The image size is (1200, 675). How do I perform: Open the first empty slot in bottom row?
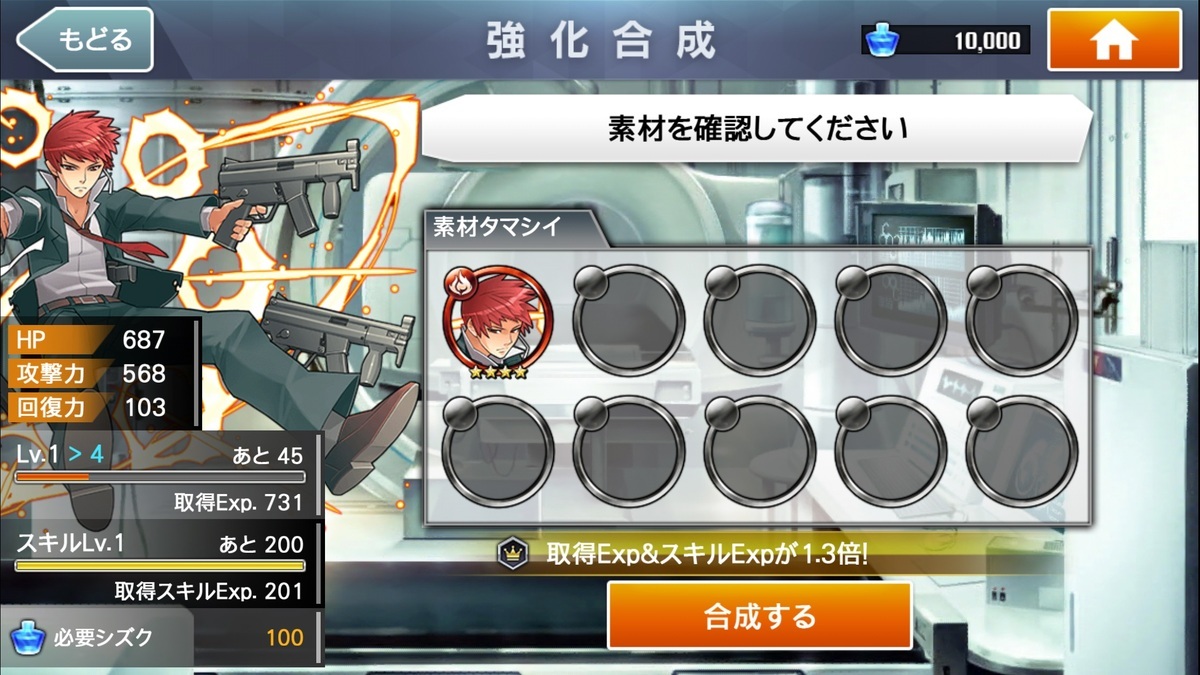[498, 452]
